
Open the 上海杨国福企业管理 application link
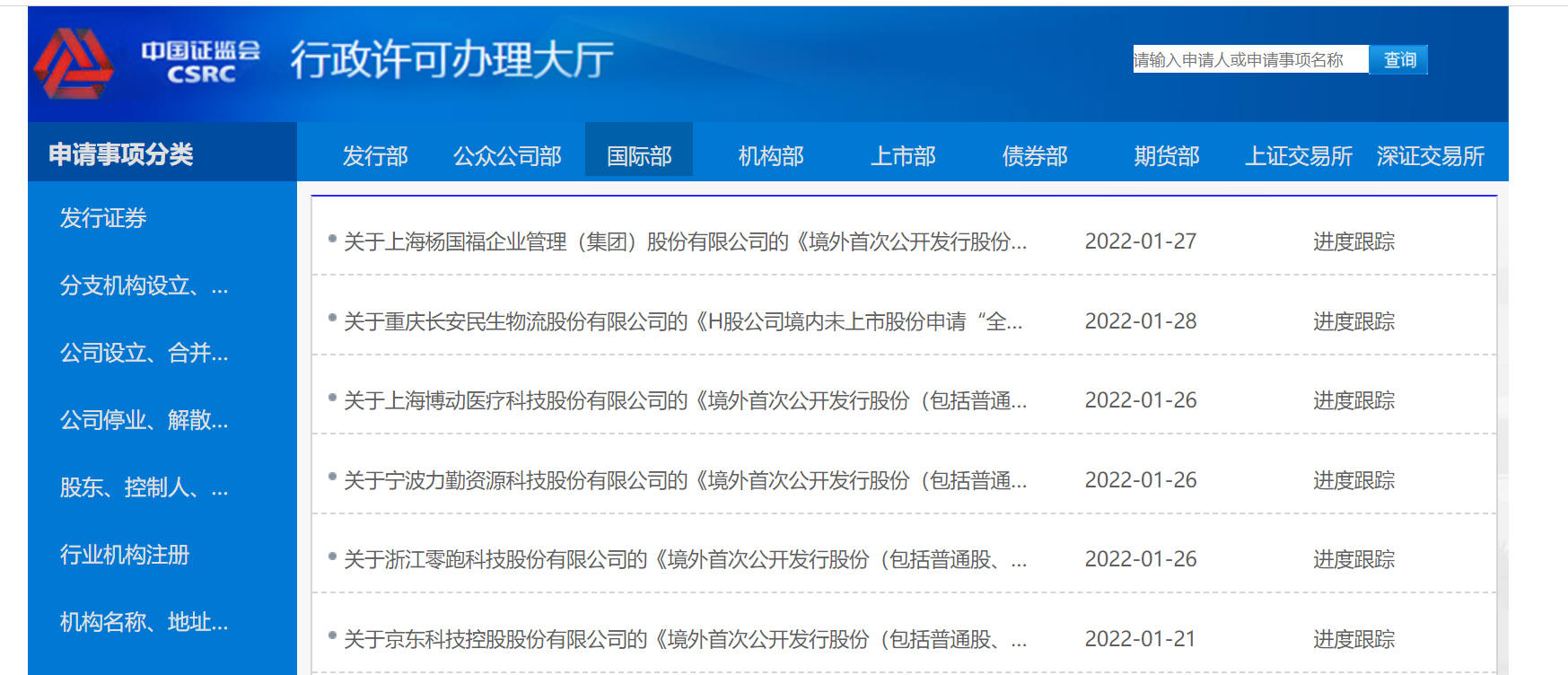(685, 242)
